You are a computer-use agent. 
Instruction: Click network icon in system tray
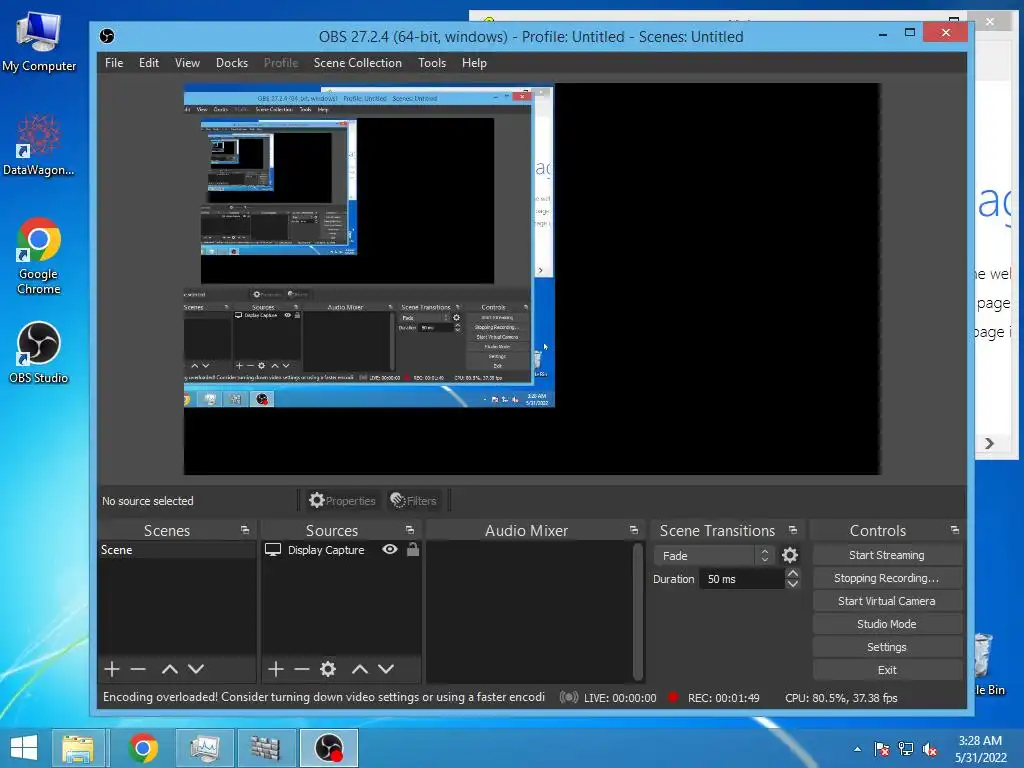pyautogui.click(x=906, y=749)
